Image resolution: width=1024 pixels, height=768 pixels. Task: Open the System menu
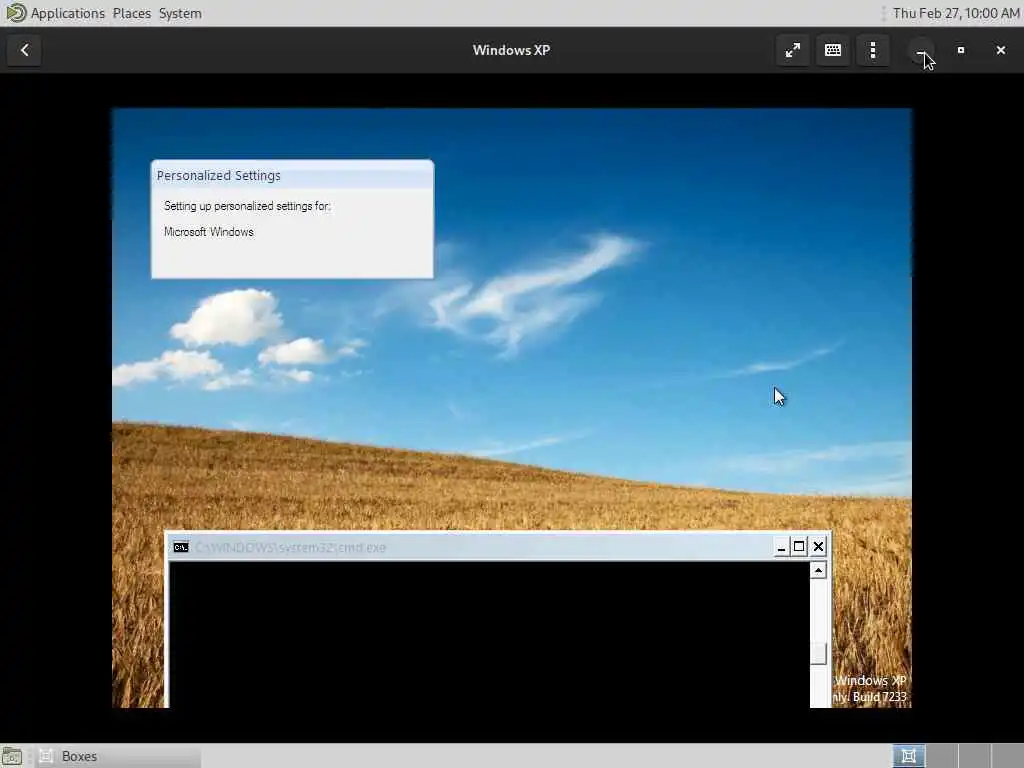click(180, 13)
